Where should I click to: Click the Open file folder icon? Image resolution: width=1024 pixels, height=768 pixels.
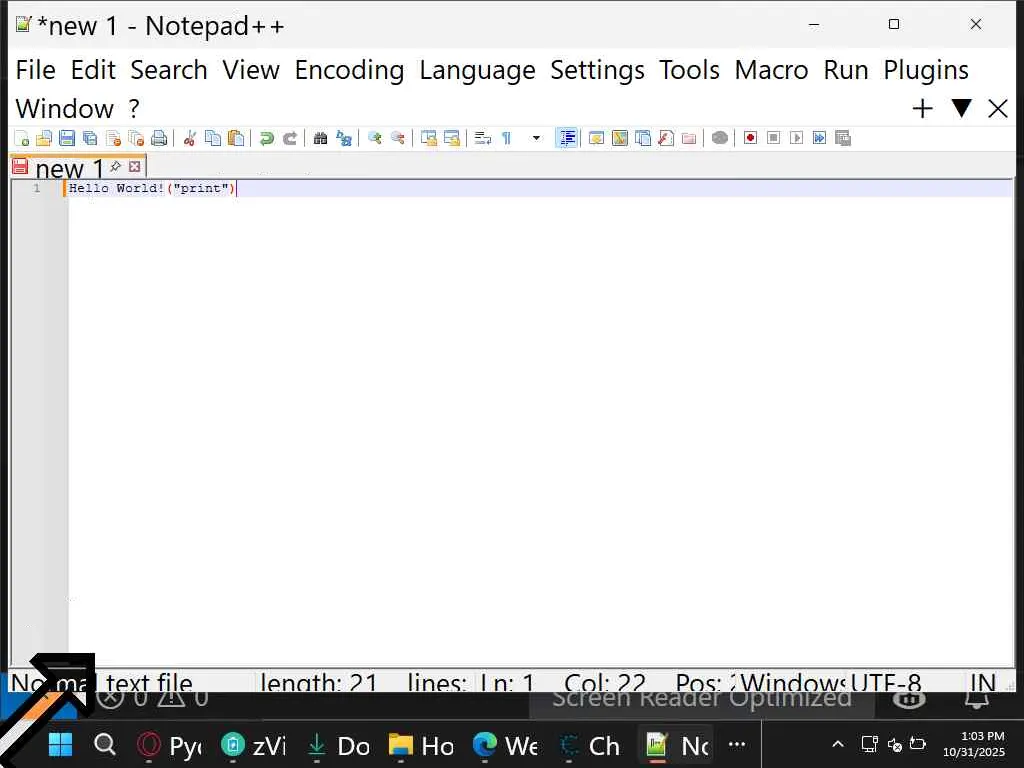(44, 138)
